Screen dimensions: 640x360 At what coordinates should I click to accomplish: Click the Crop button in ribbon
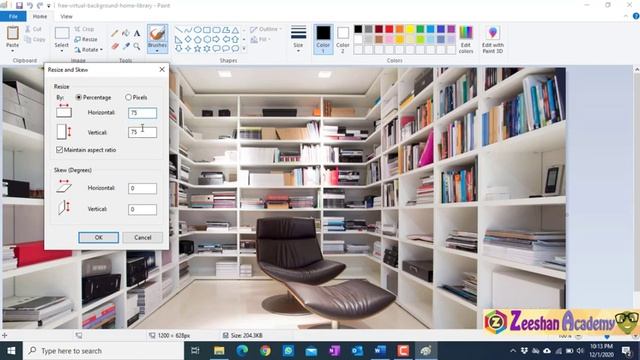point(84,29)
